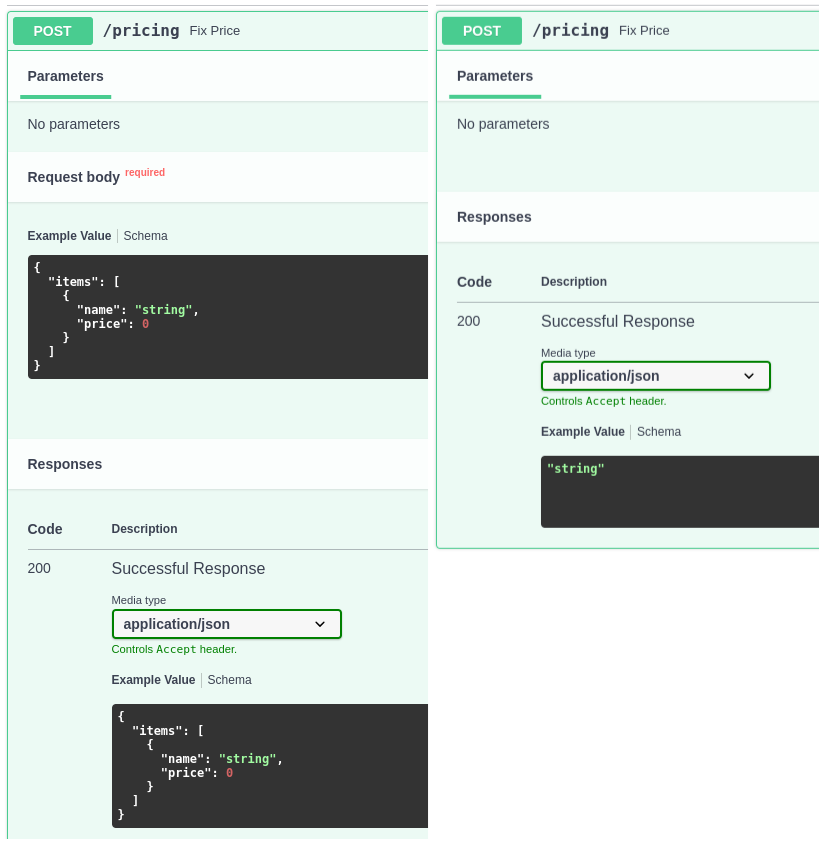Click the chevron arrow in the left media type dropdown
This screenshot has width=821, height=841.
320,624
